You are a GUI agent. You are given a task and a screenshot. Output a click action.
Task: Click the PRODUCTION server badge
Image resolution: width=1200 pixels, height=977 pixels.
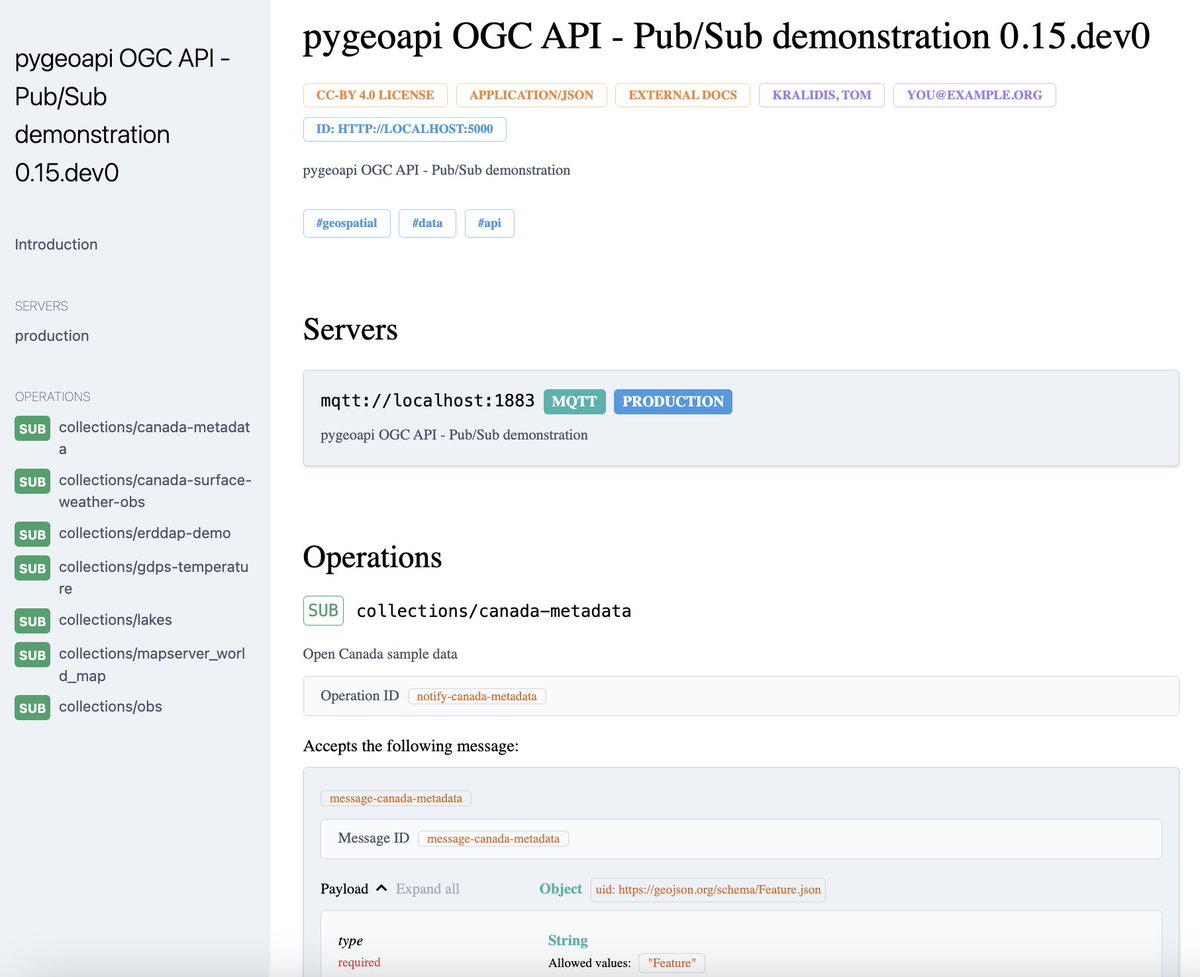(673, 401)
